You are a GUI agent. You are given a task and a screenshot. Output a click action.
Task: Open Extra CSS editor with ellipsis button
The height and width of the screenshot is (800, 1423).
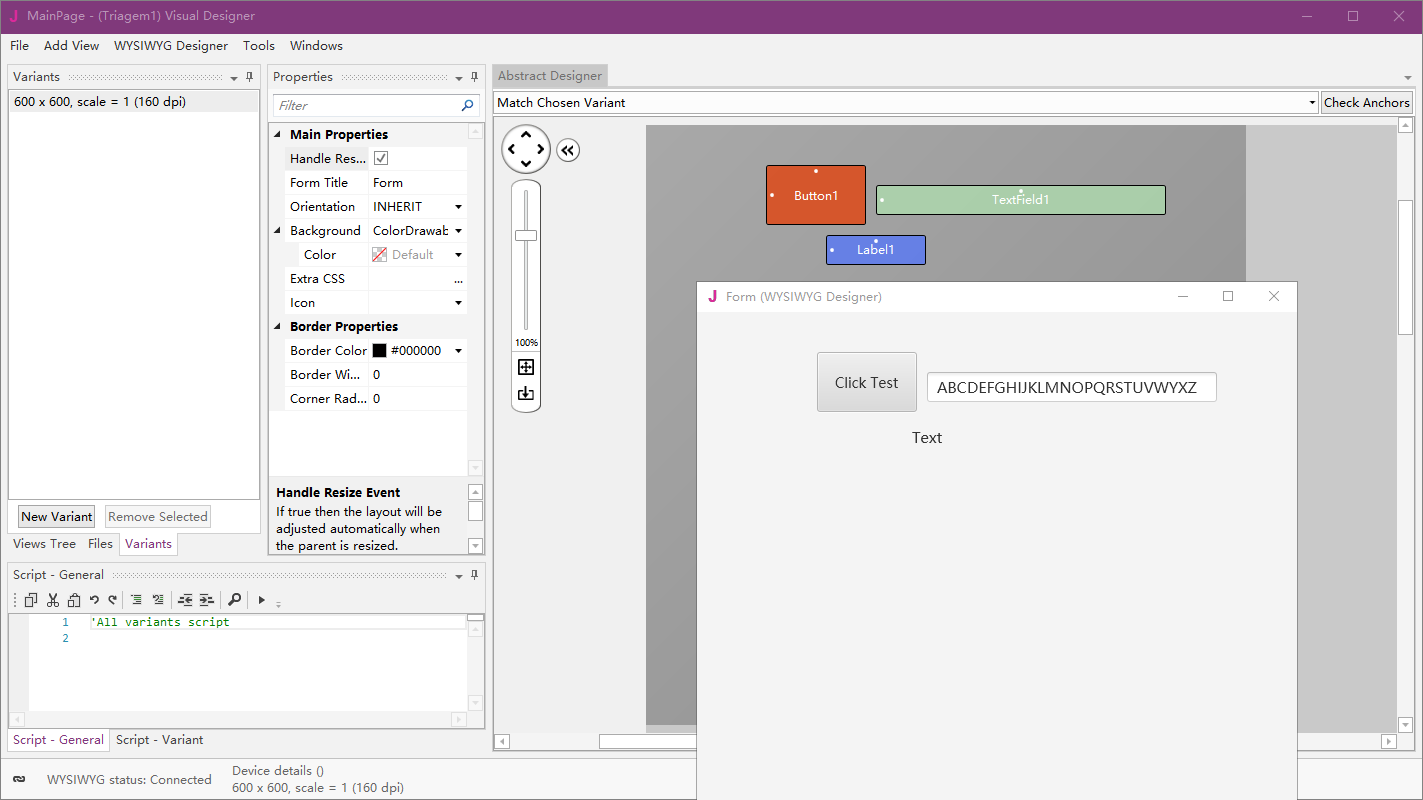point(458,279)
